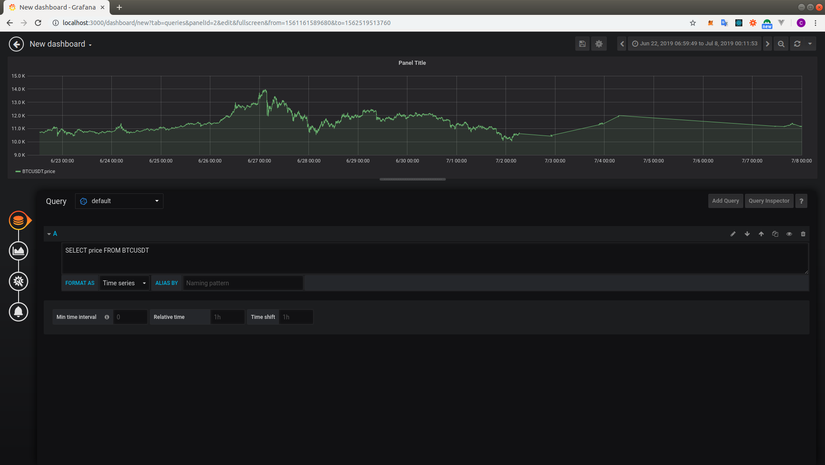Shift time range forward with right chevron
825x465 pixels.
767,44
